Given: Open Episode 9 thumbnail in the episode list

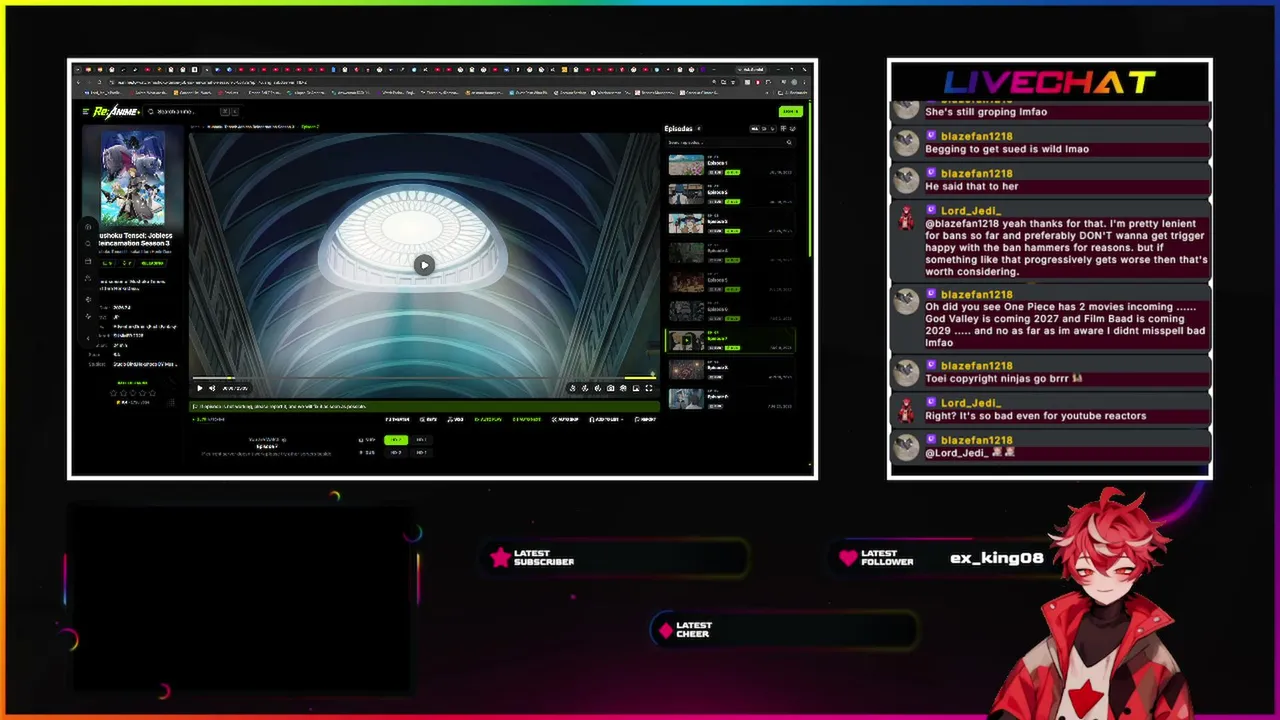Looking at the screenshot, I should [686, 399].
